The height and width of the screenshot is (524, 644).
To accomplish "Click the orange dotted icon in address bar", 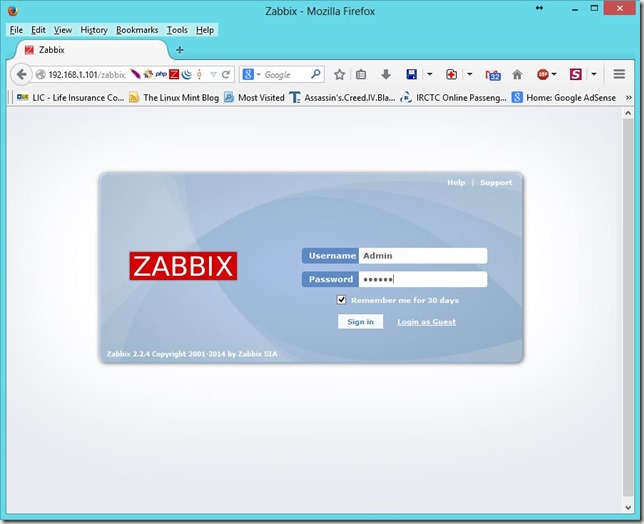I will pos(199,74).
